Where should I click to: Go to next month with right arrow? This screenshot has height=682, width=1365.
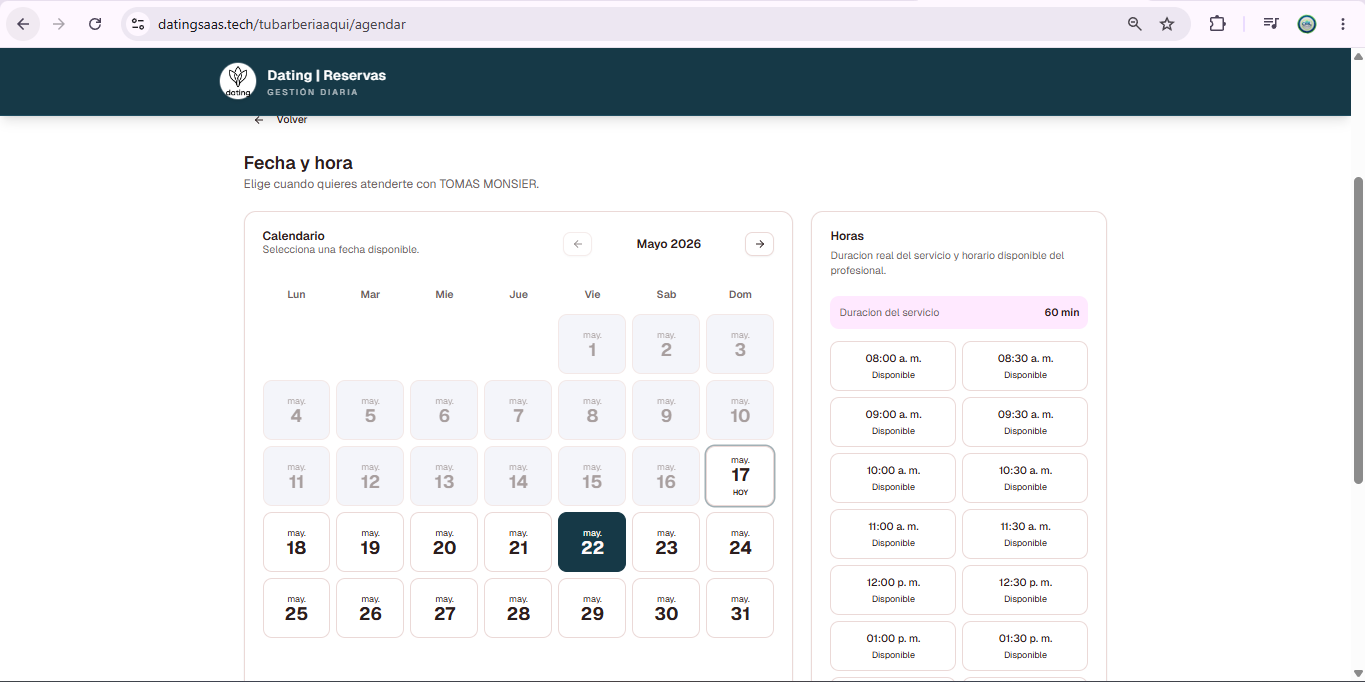pyautogui.click(x=759, y=244)
